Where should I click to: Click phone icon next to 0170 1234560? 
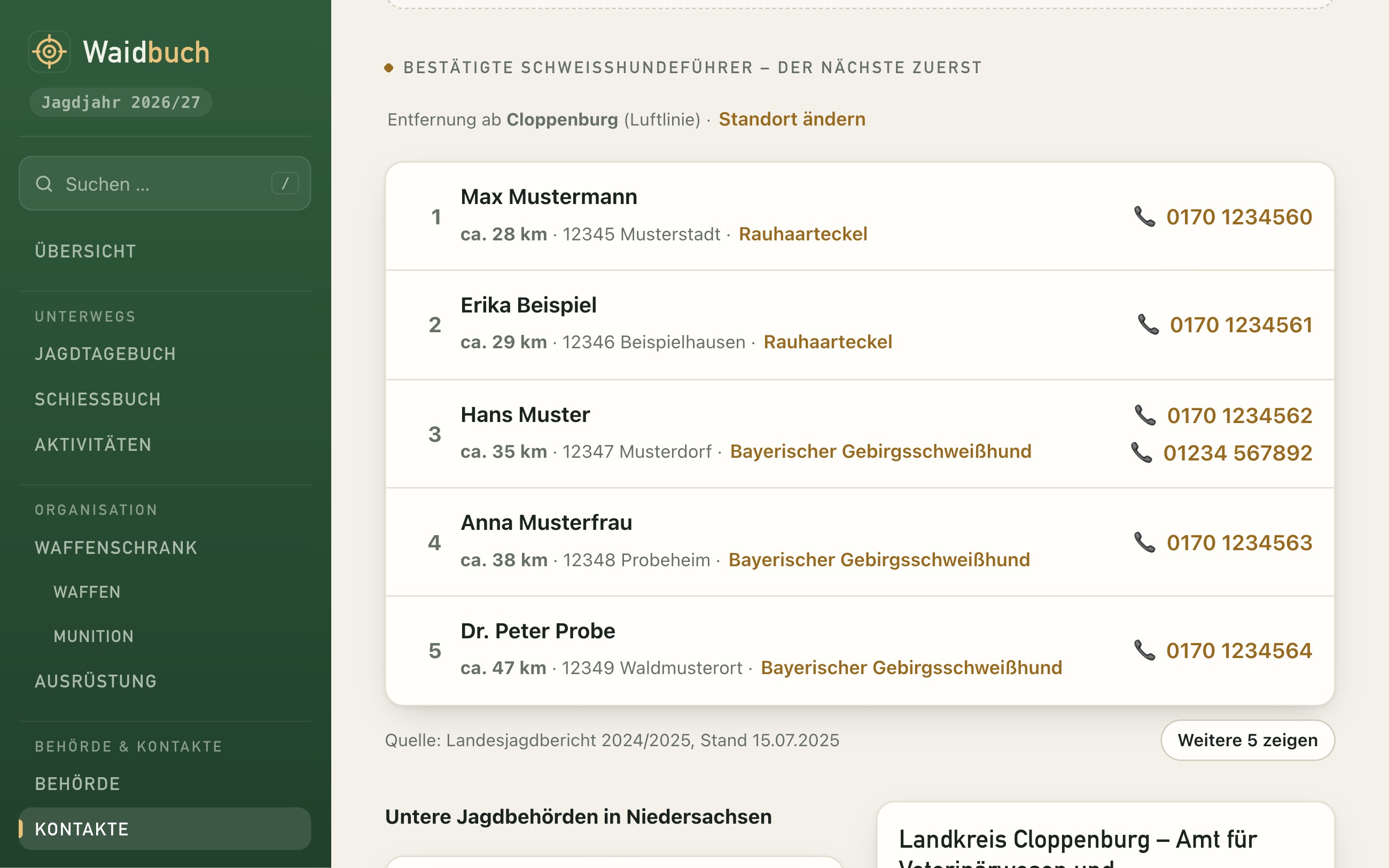(x=1144, y=216)
